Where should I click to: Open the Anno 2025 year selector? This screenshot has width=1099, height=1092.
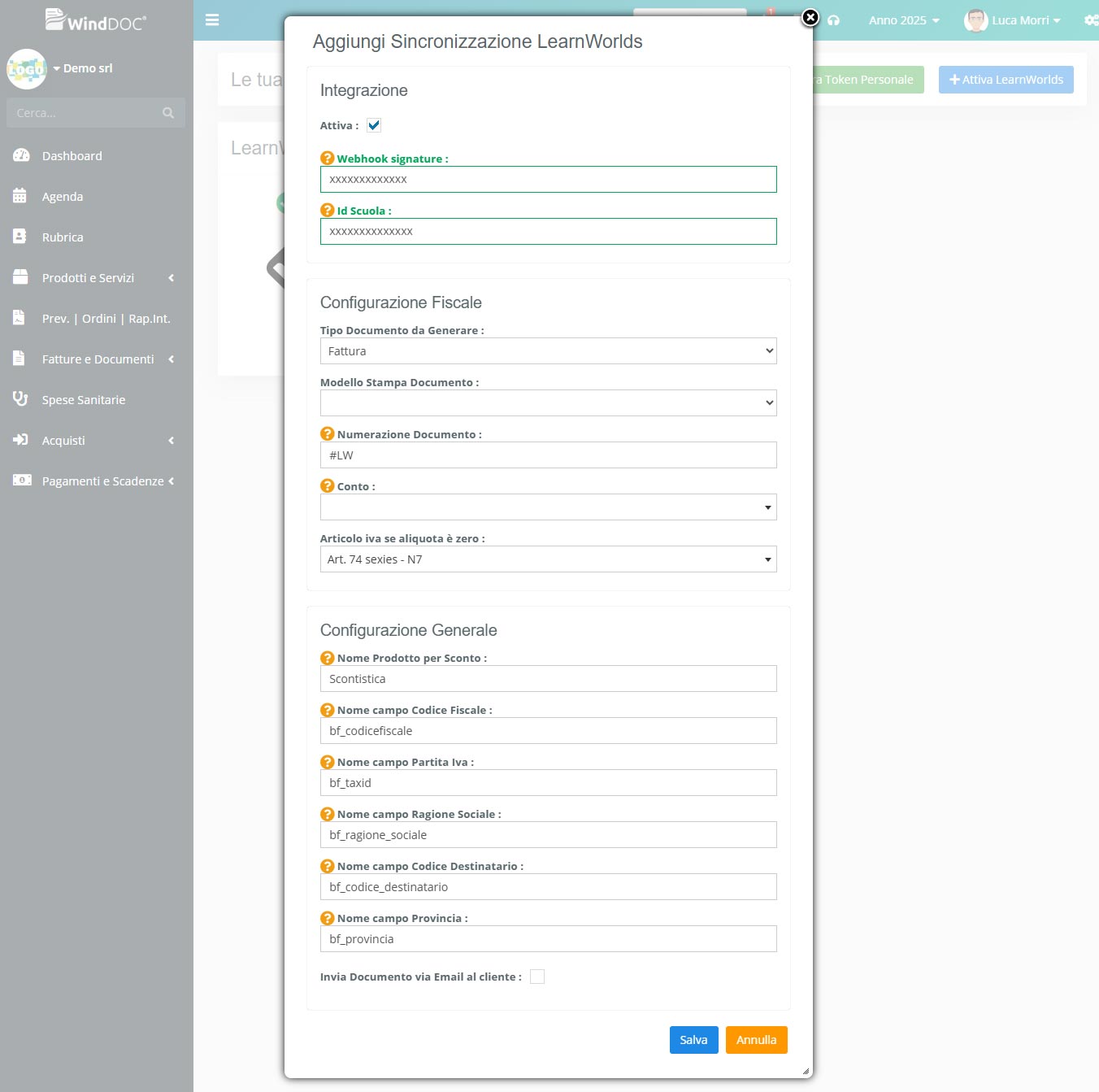903,20
